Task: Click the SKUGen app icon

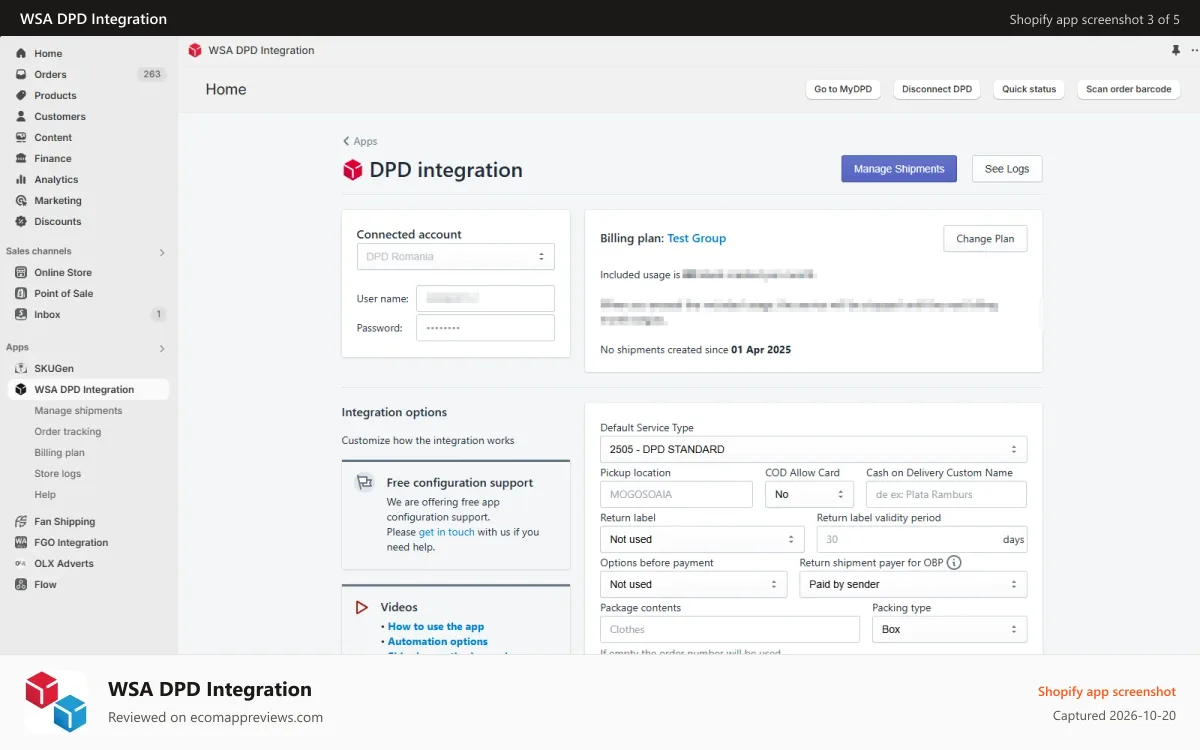Action: point(21,368)
